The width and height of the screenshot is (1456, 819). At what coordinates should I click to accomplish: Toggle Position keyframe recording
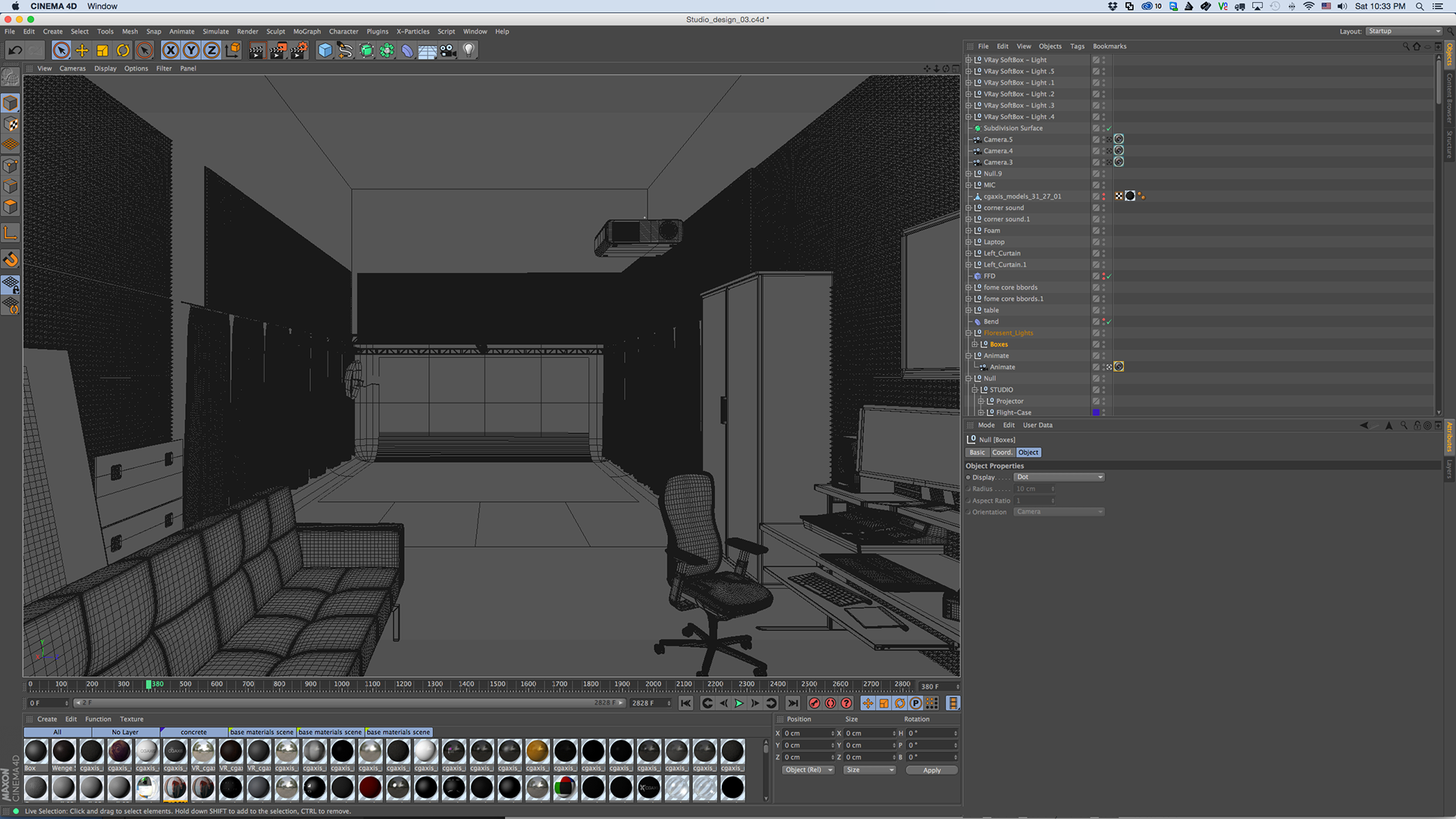(868, 703)
